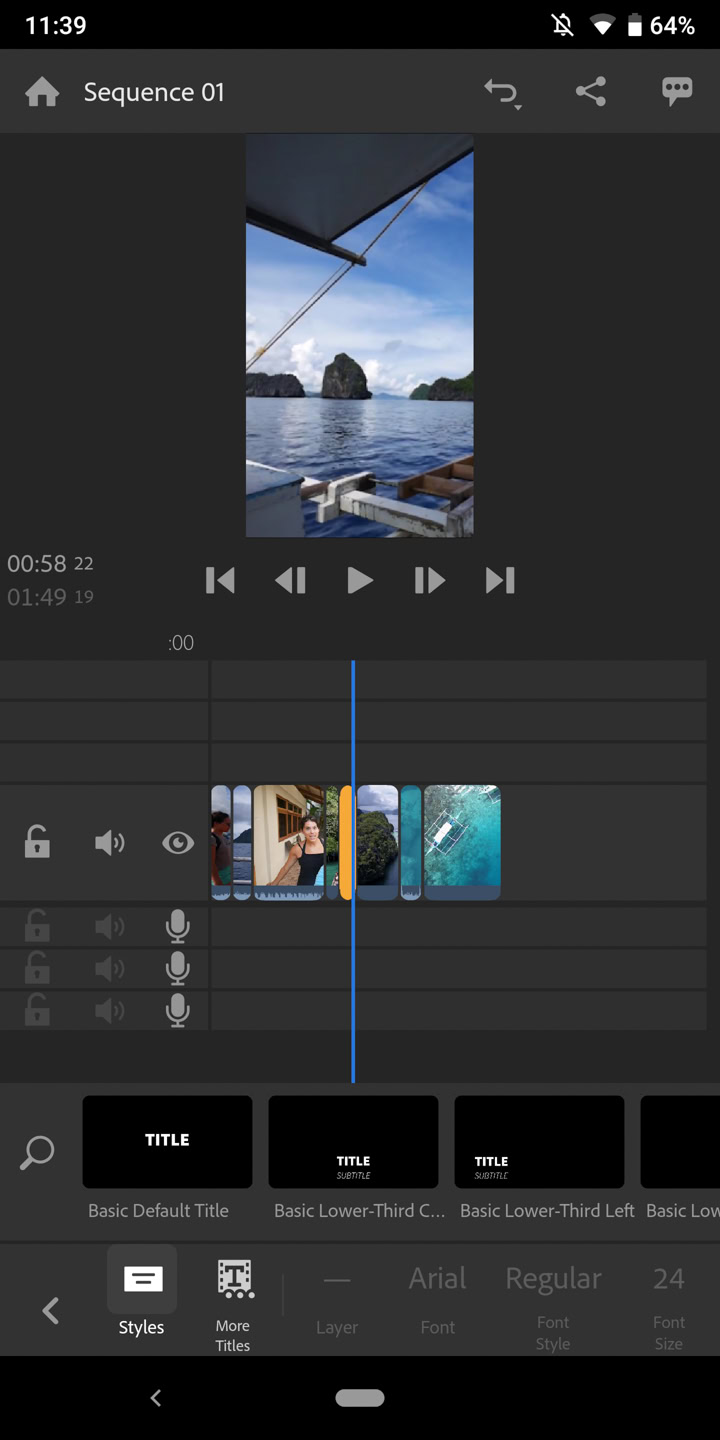This screenshot has height=1440, width=720.
Task: Play the sequence preview
Action: (x=359, y=580)
